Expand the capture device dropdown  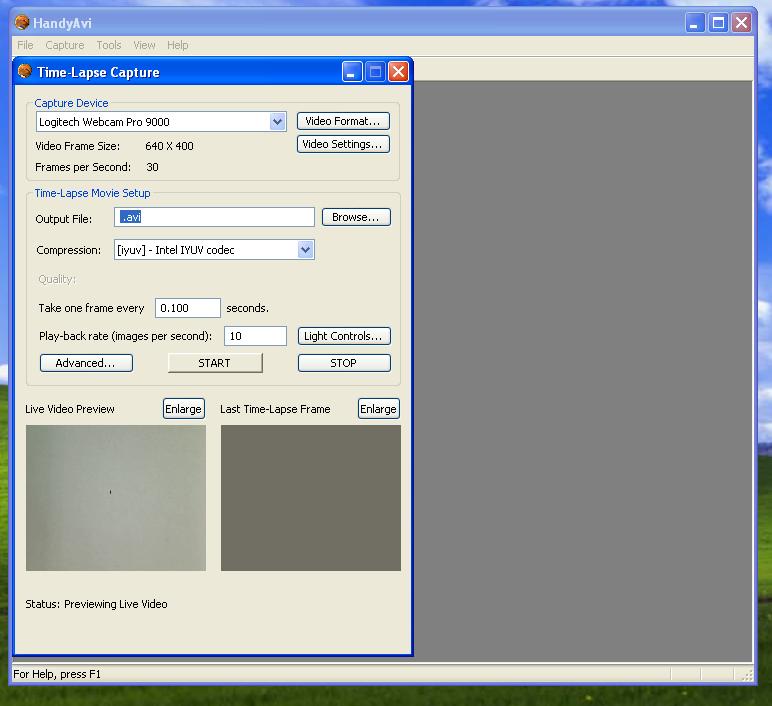tap(277, 122)
